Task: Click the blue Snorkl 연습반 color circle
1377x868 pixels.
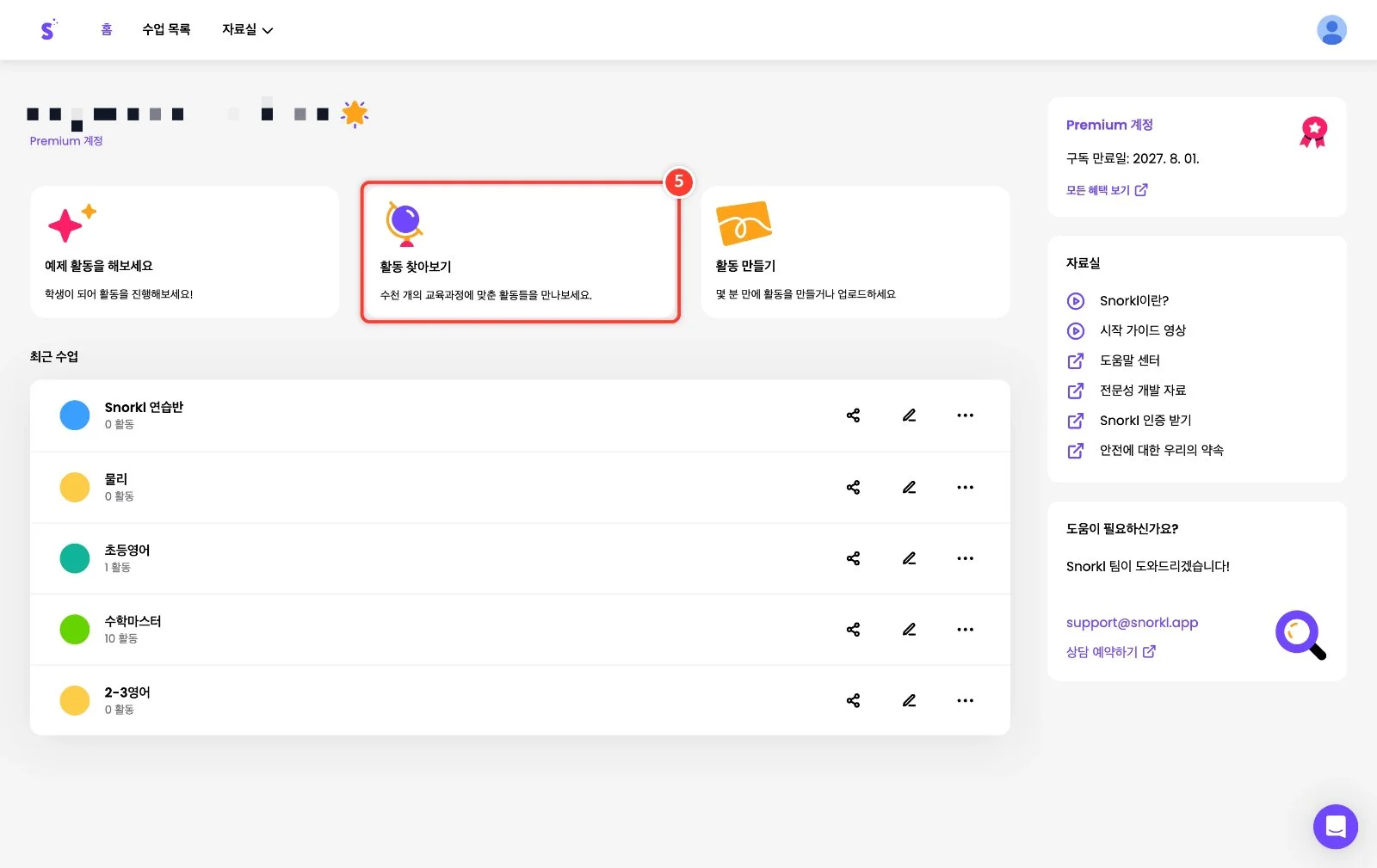Action: coord(75,415)
